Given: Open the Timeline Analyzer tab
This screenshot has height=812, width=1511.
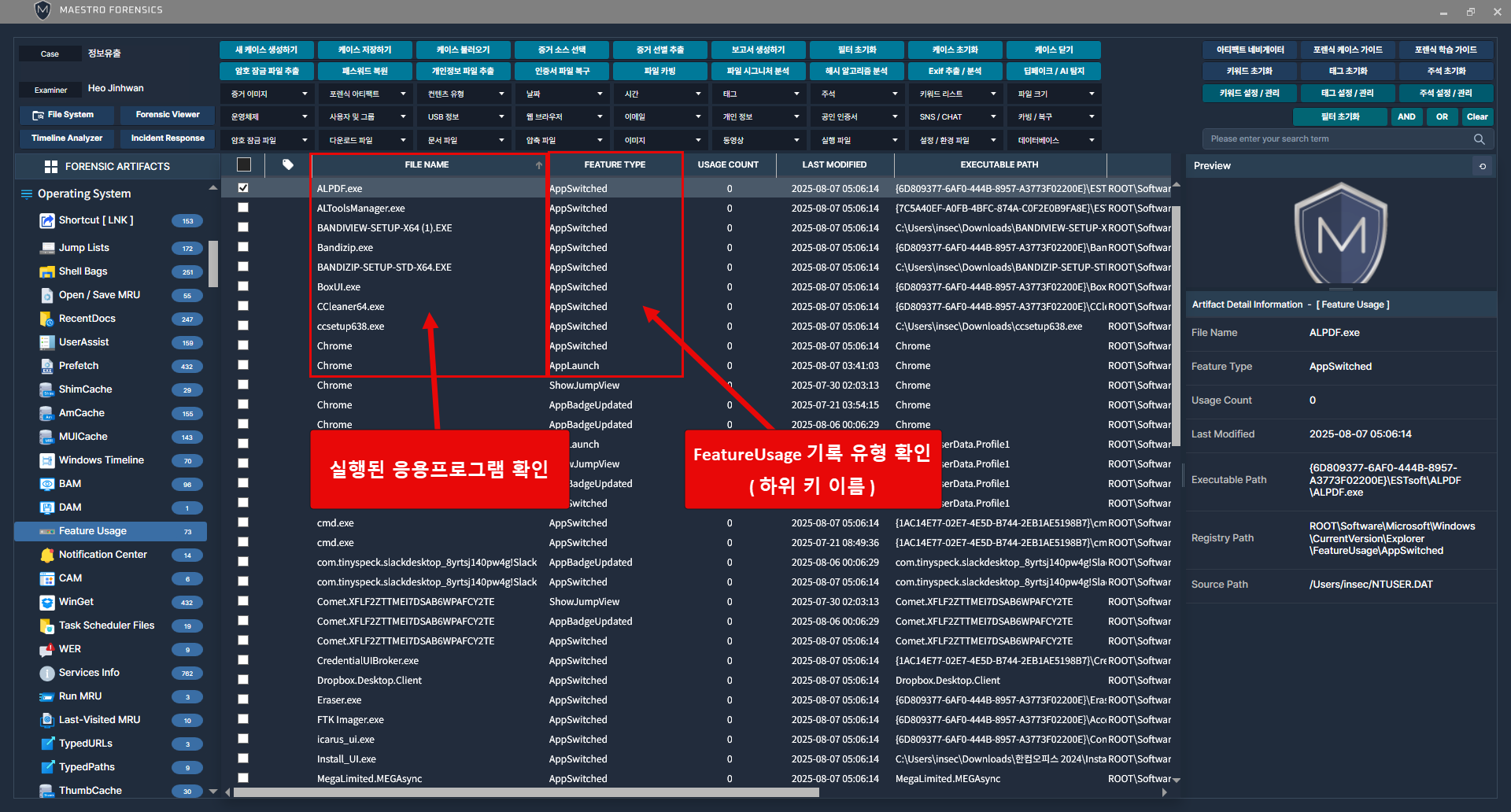Looking at the screenshot, I should [x=67, y=138].
